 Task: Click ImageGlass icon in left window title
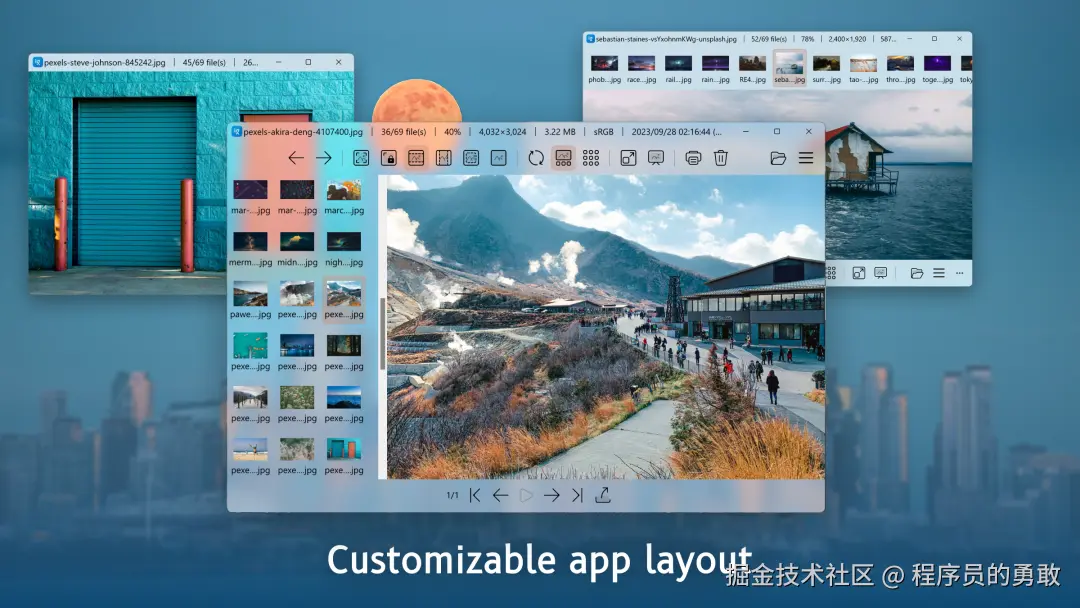tap(38, 62)
